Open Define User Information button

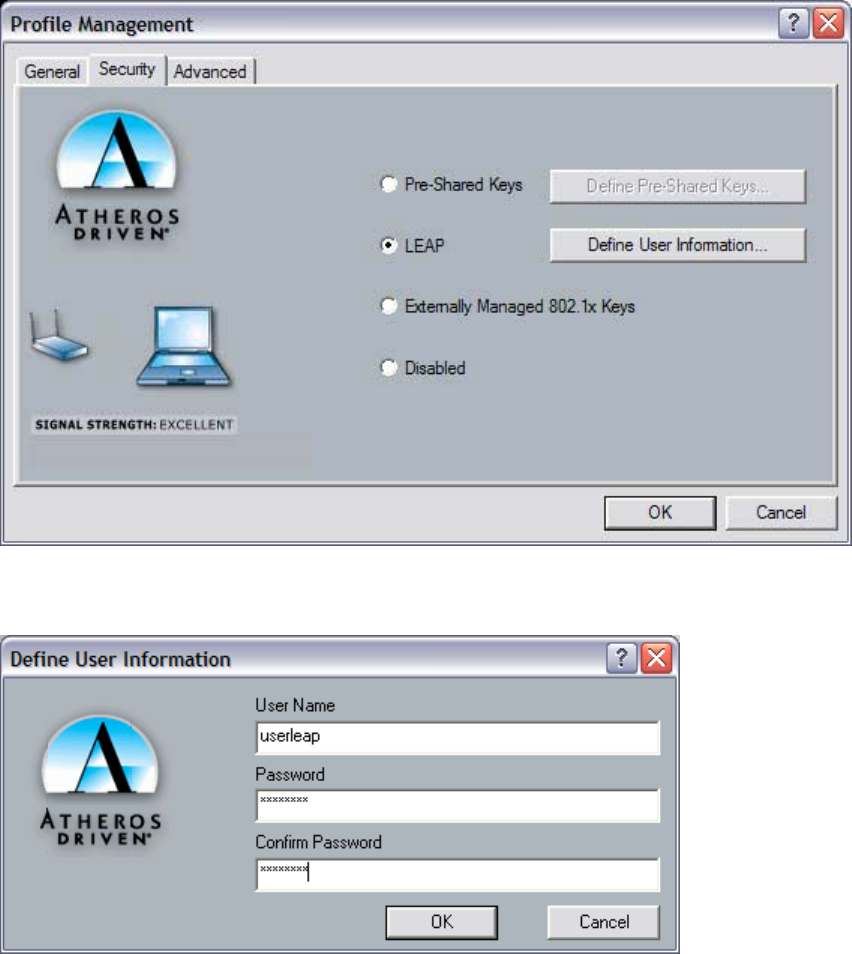[x=677, y=245]
